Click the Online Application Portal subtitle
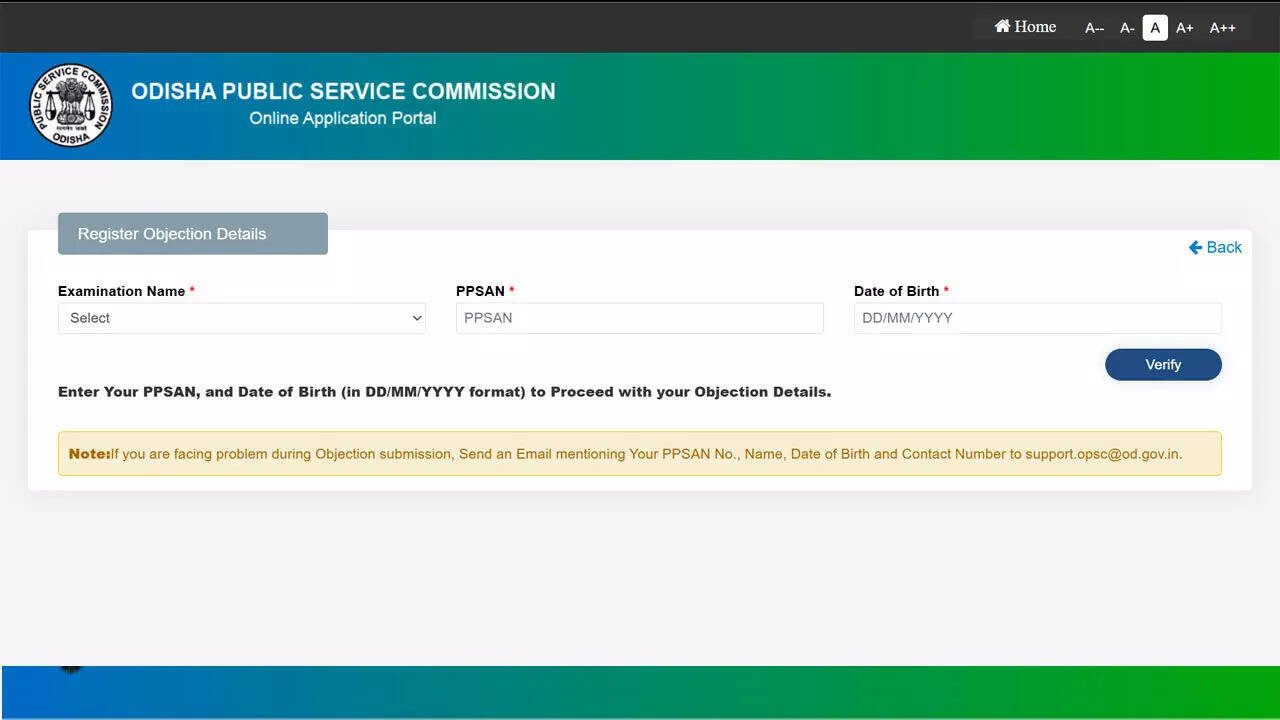The image size is (1280, 720). 342,118
